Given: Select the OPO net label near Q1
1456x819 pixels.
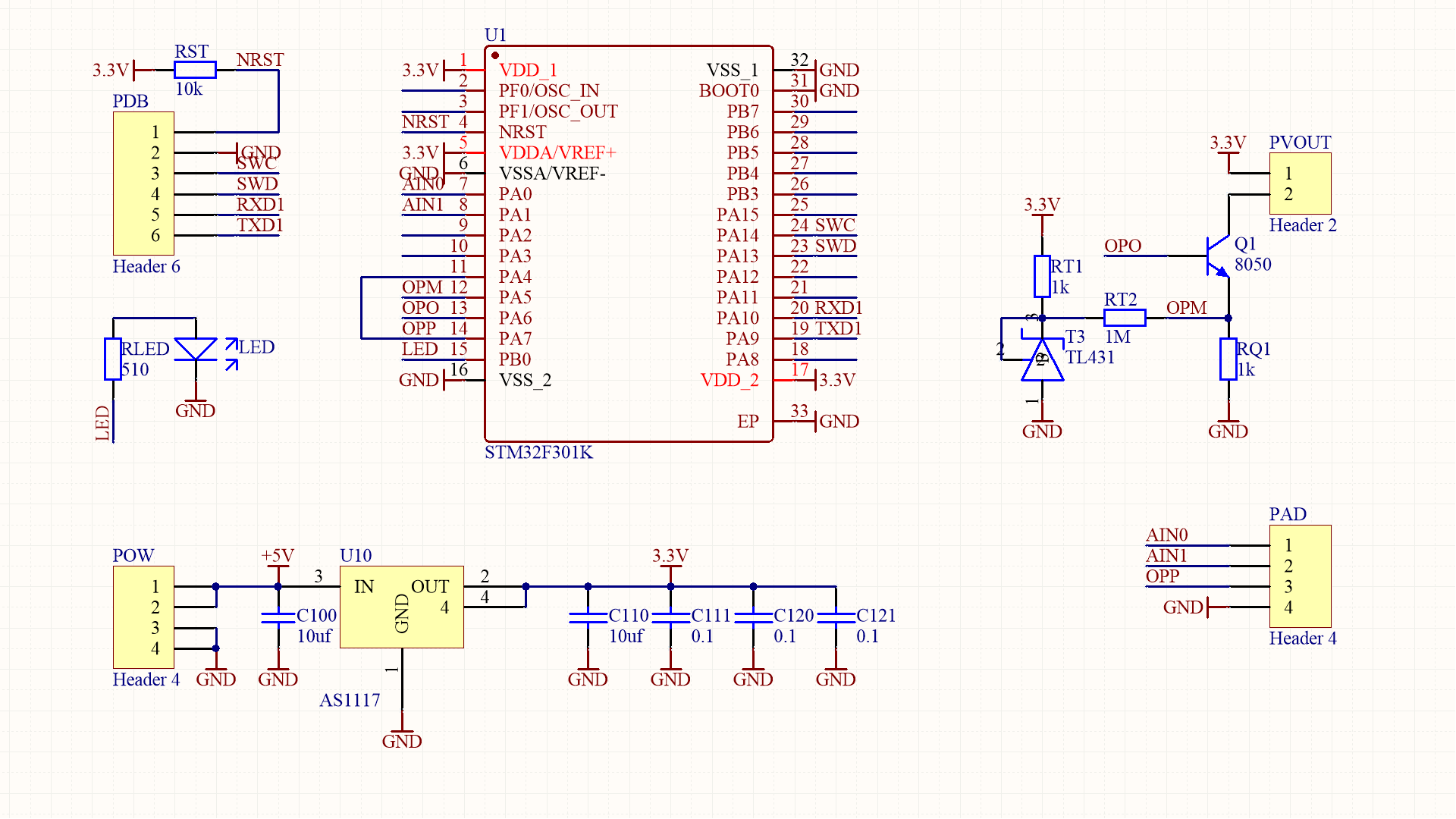Looking at the screenshot, I should 1123,246.
